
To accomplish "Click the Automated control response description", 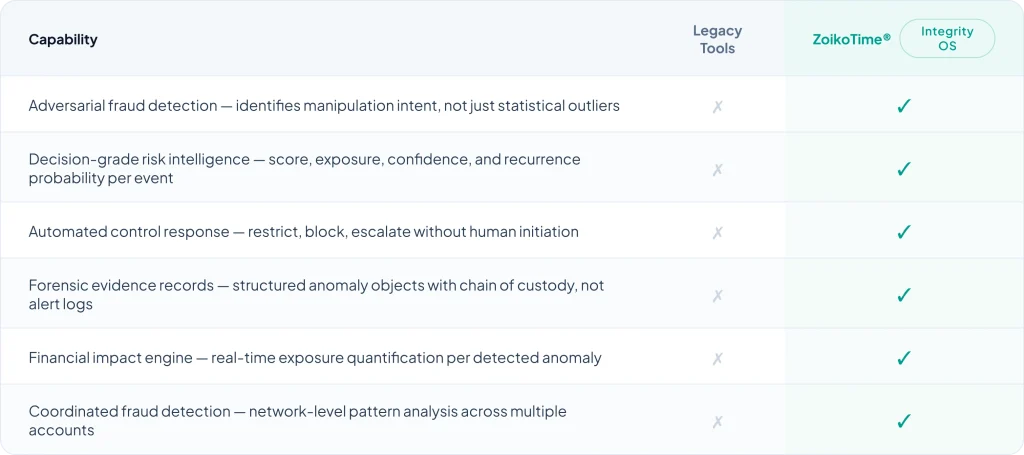I will tap(303, 232).
